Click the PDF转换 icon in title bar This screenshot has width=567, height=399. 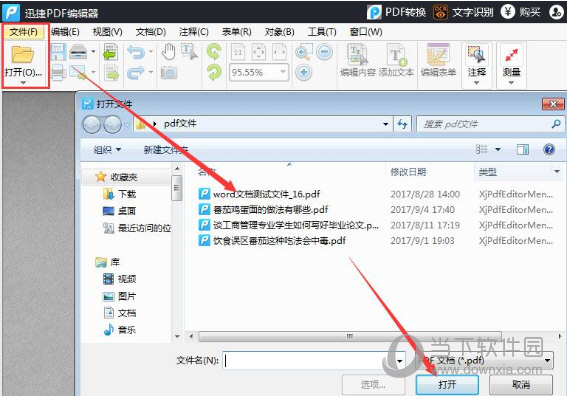(x=374, y=12)
